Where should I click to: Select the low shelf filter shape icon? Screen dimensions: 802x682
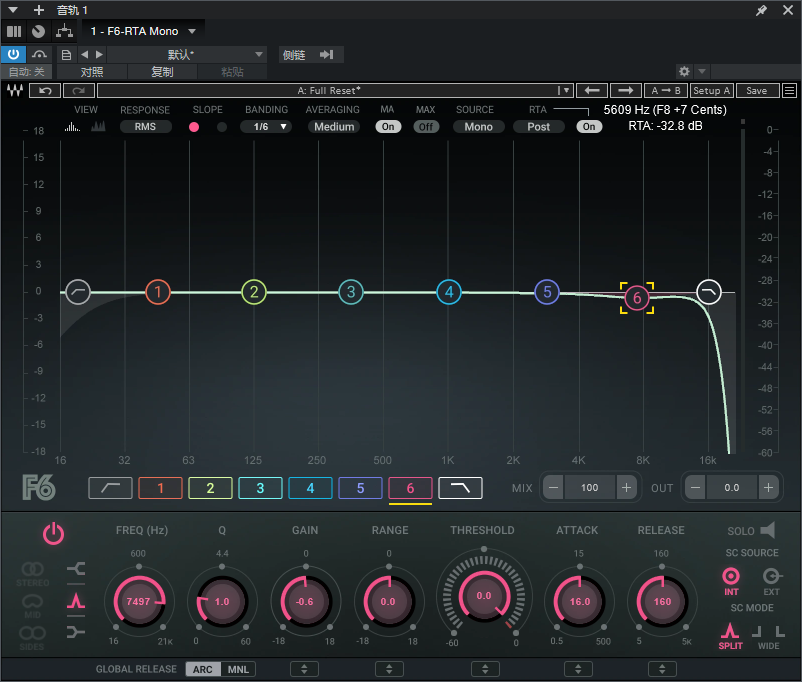pyautogui.click(x=76, y=568)
